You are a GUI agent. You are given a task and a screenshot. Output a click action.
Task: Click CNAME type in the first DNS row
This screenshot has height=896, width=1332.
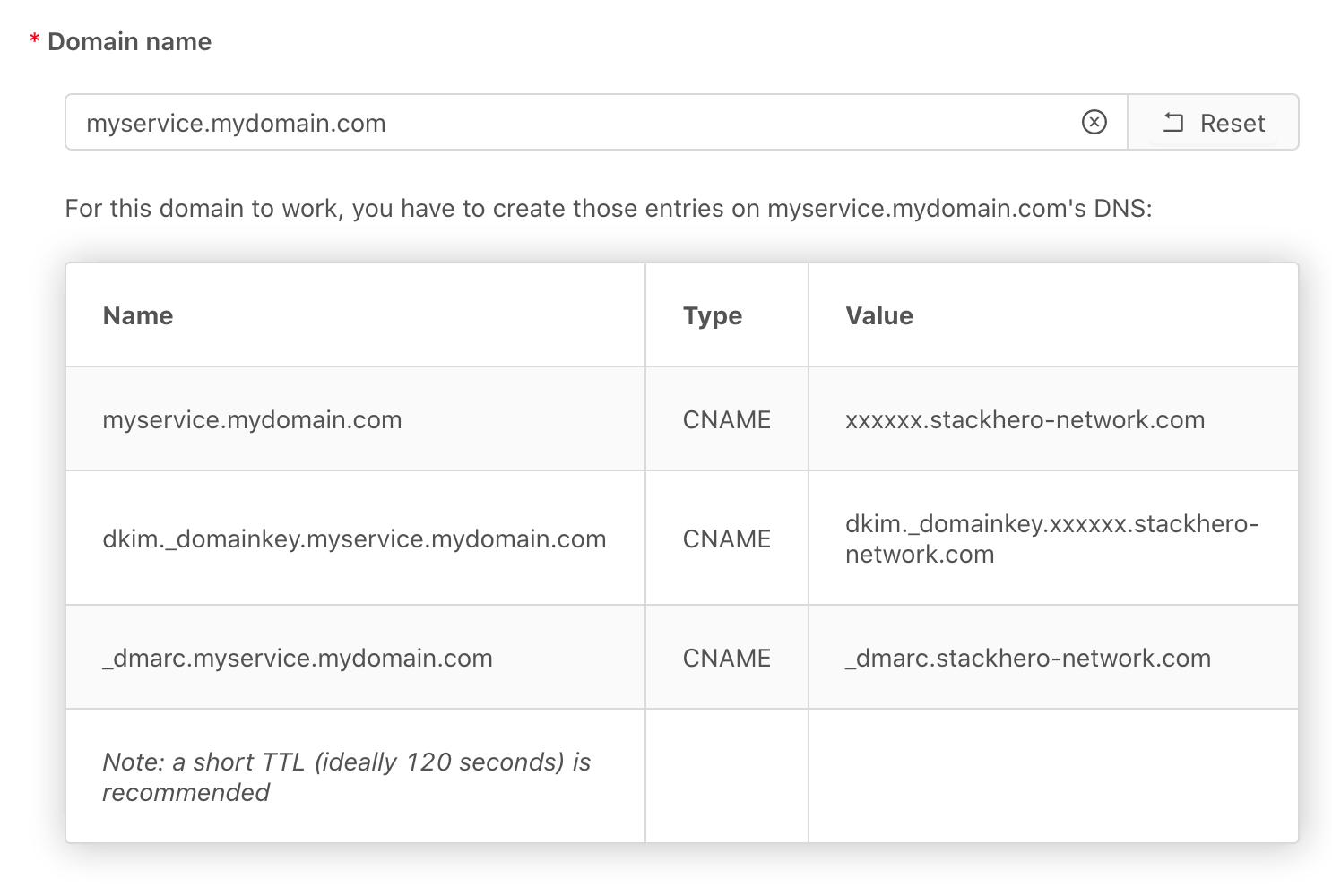pos(726,419)
